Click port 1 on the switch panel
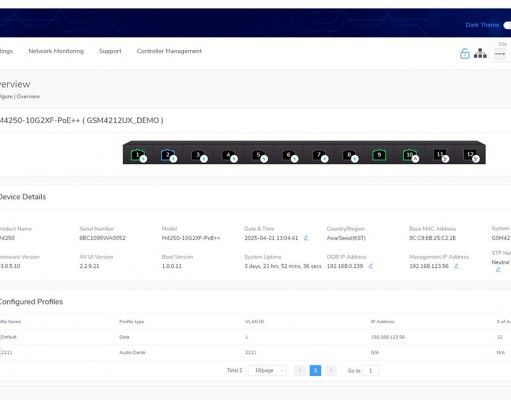The image size is (511, 400). (x=138, y=155)
